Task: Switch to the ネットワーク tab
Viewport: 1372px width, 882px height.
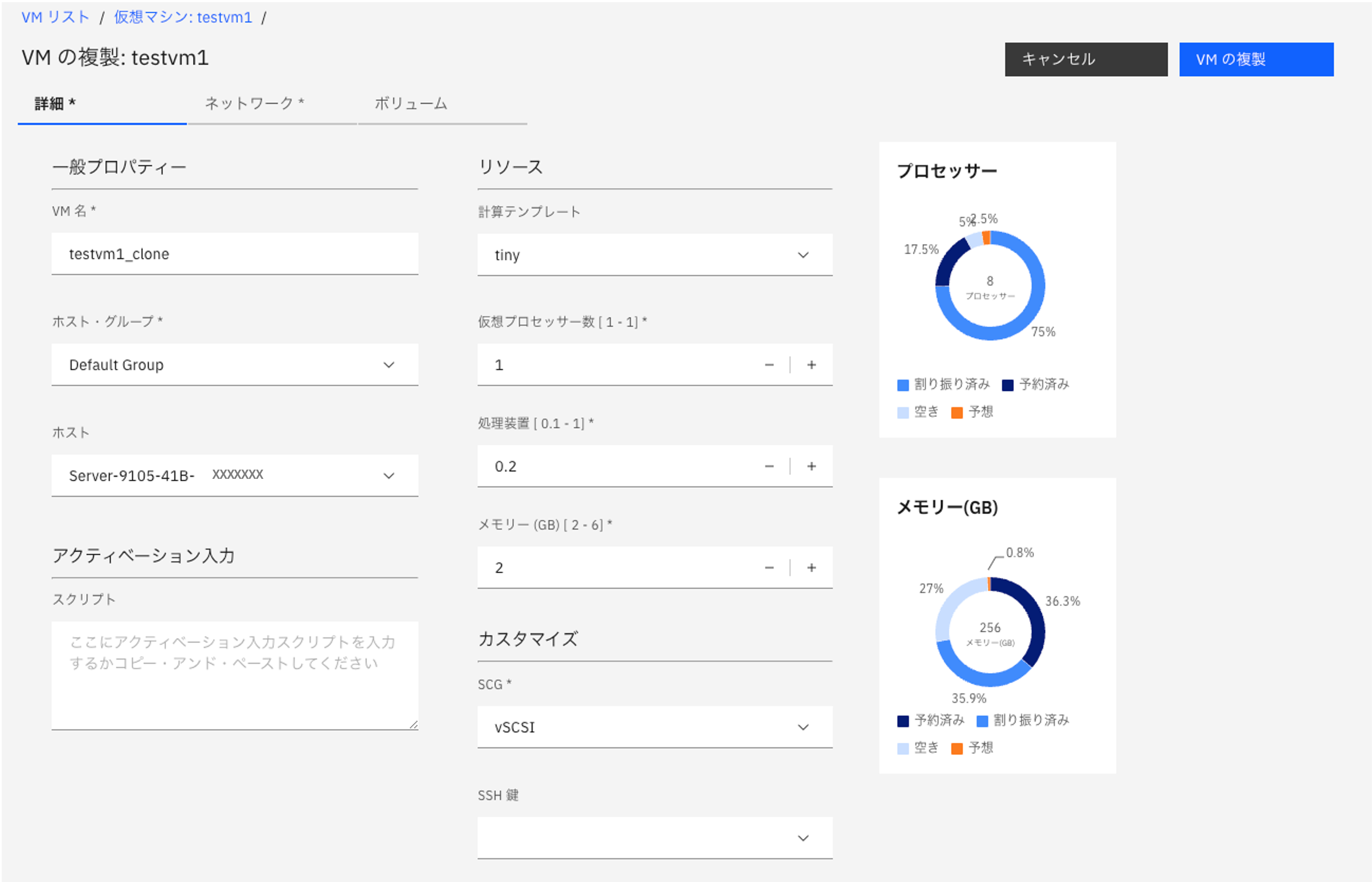Action: [x=253, y=104]
